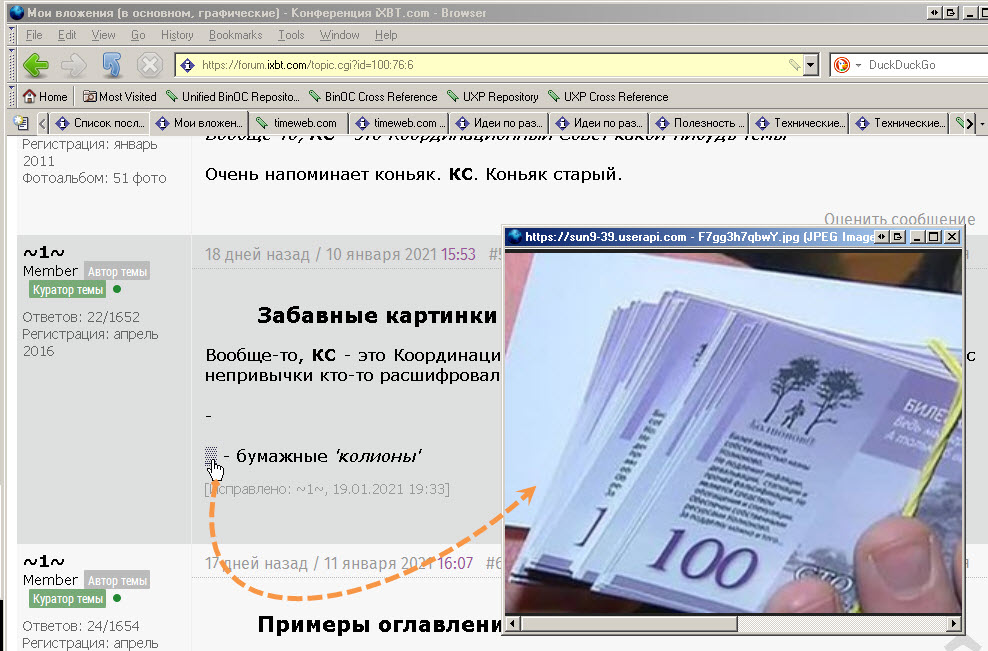The image size is (988, 651).
Task: Reload the page with blue reload icon
Action: [x=112, y=65]
